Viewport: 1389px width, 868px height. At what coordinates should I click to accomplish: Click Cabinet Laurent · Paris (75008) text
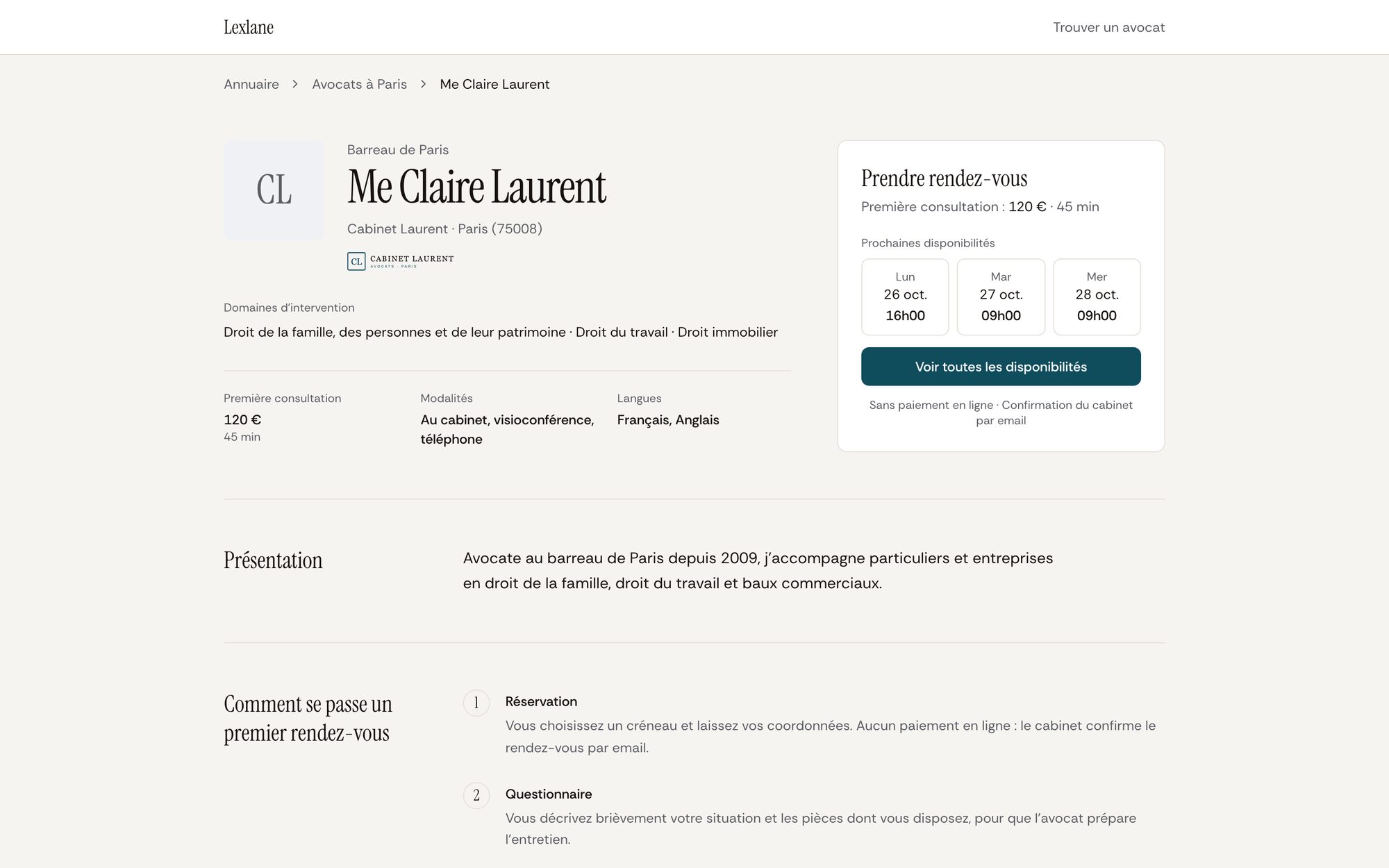click(x=444, y=228)
